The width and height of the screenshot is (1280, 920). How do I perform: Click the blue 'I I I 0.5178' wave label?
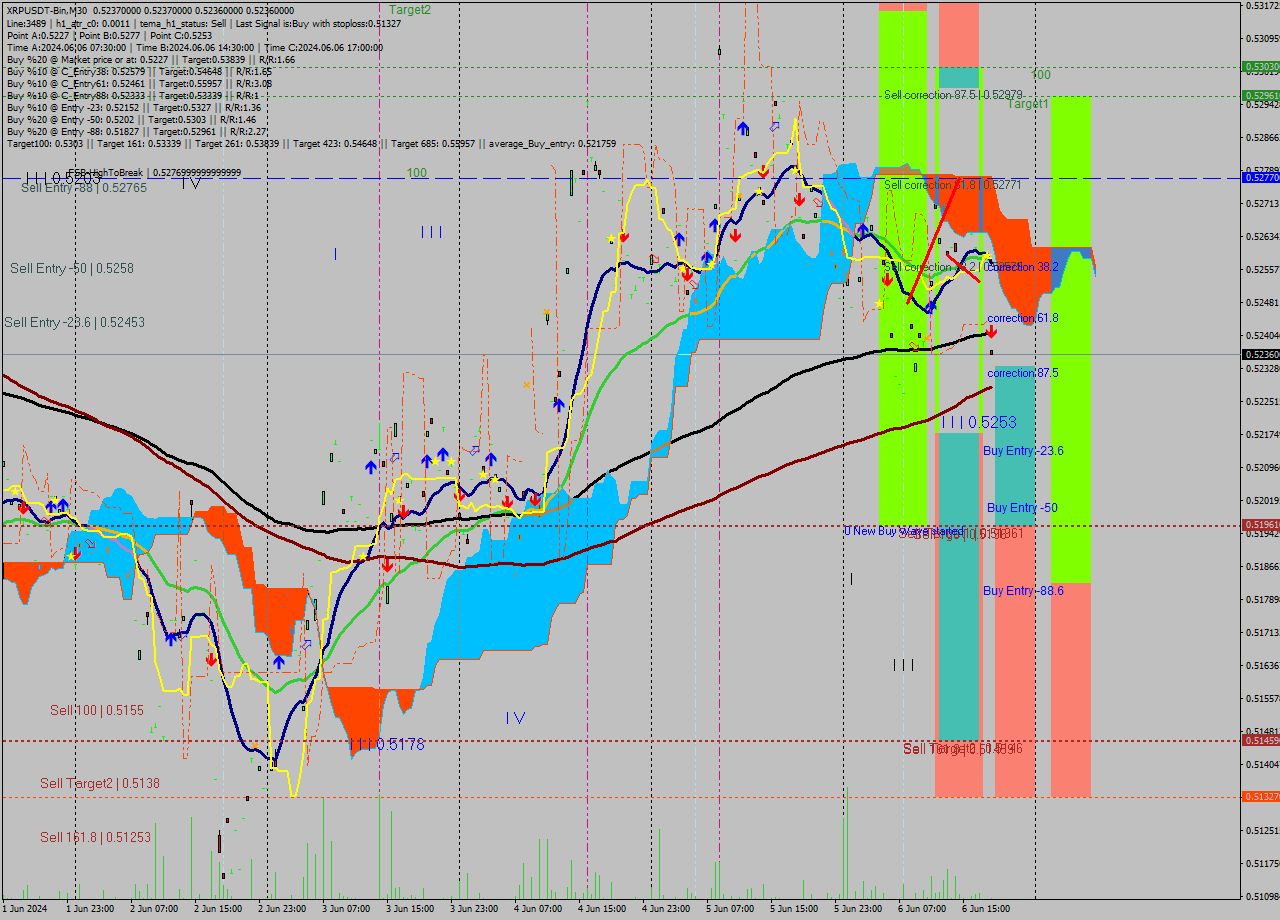387,744
